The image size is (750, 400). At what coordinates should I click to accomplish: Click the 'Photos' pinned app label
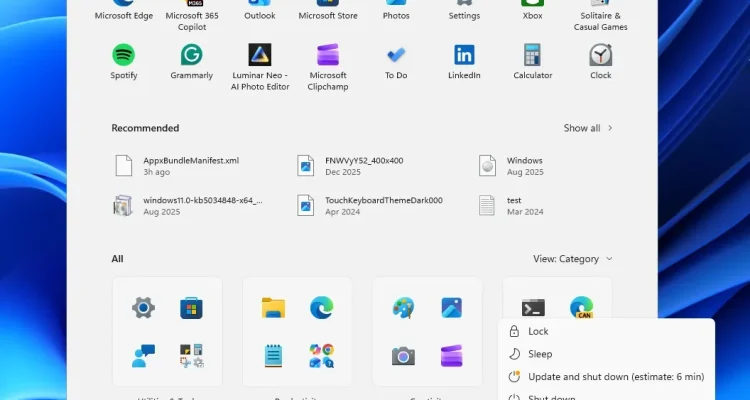pos(396,16)
